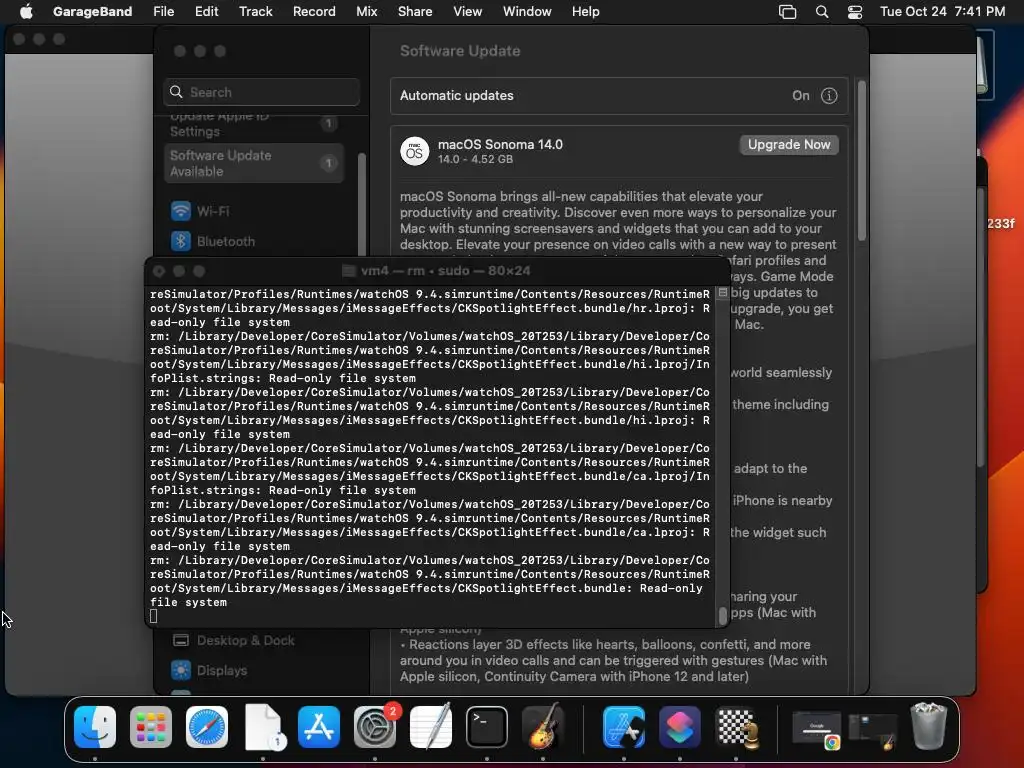The image size is (1024, 768).
Task: Open the GarageBand application menu
Action: 92,11
